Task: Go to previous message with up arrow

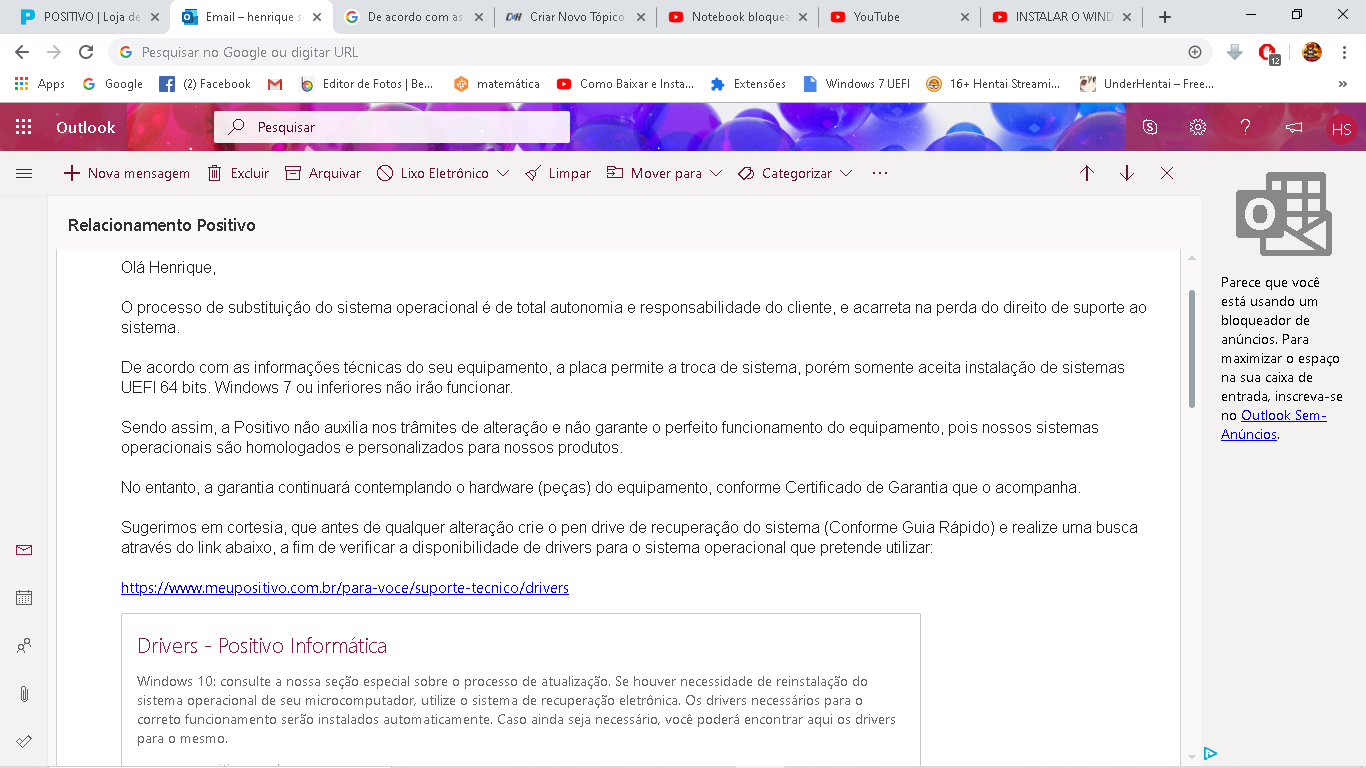Action: (1087, 173)
